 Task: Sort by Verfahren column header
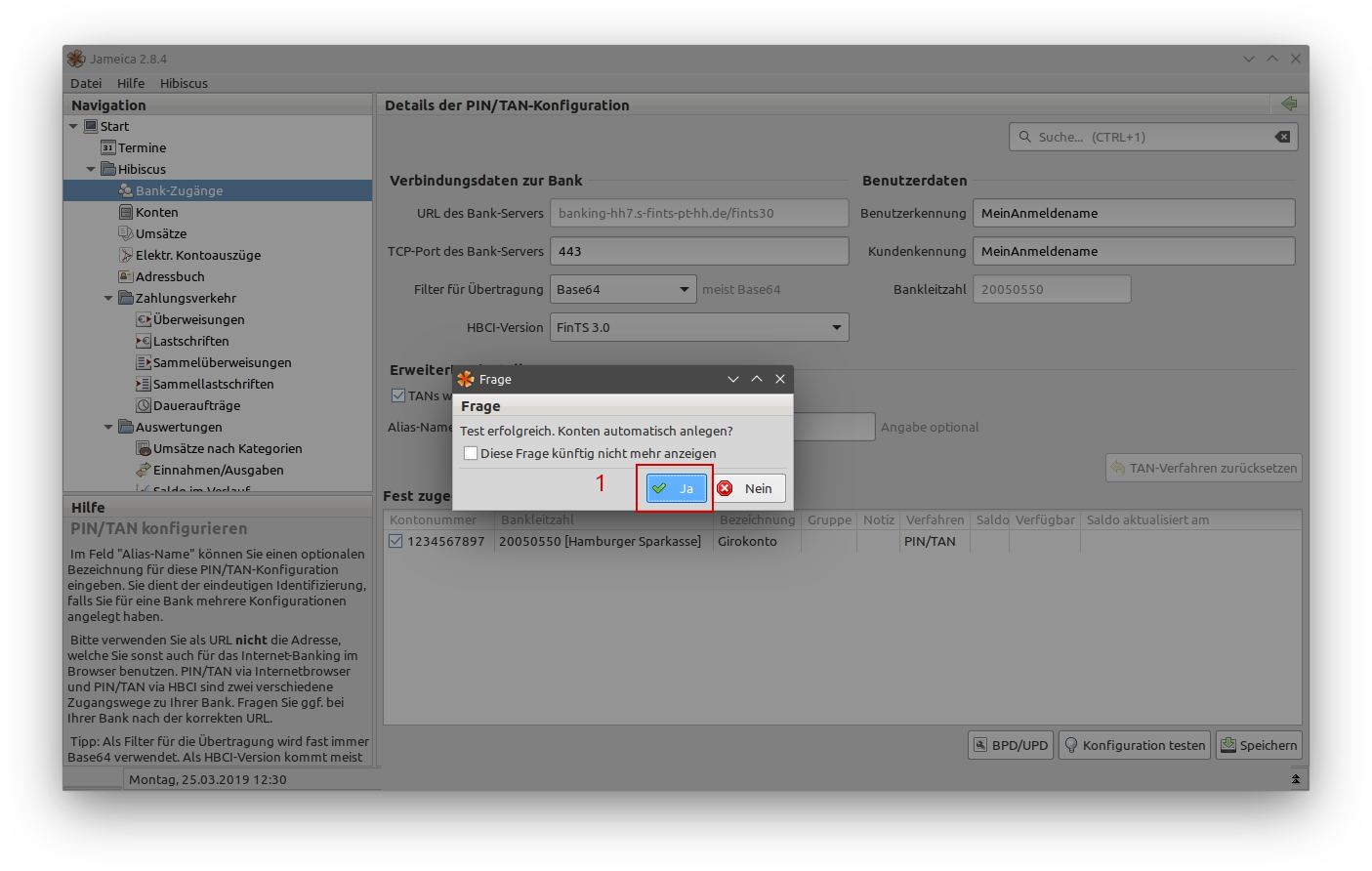tap(935, 519)
